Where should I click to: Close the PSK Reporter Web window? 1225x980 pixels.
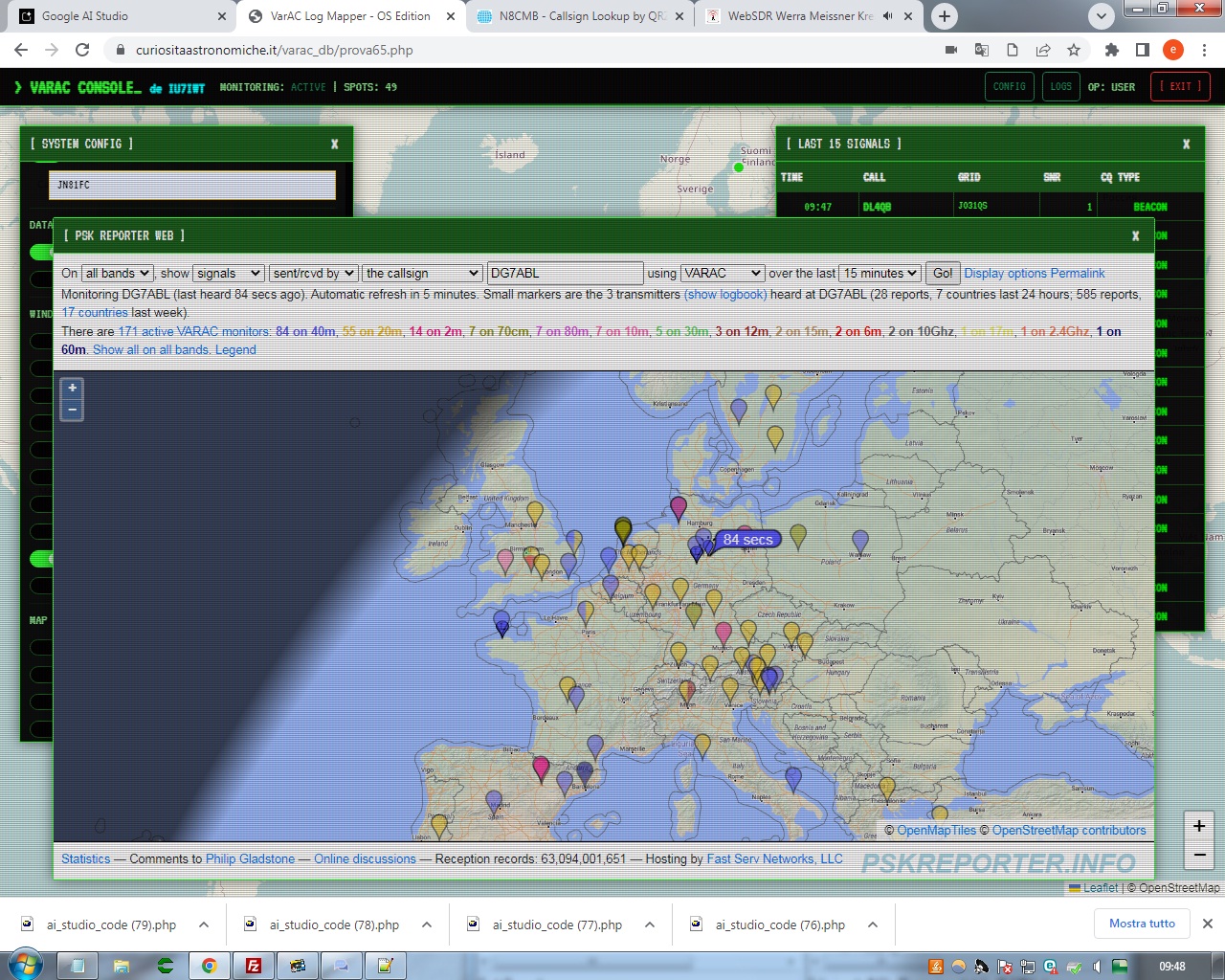[x=1135, y=235]
